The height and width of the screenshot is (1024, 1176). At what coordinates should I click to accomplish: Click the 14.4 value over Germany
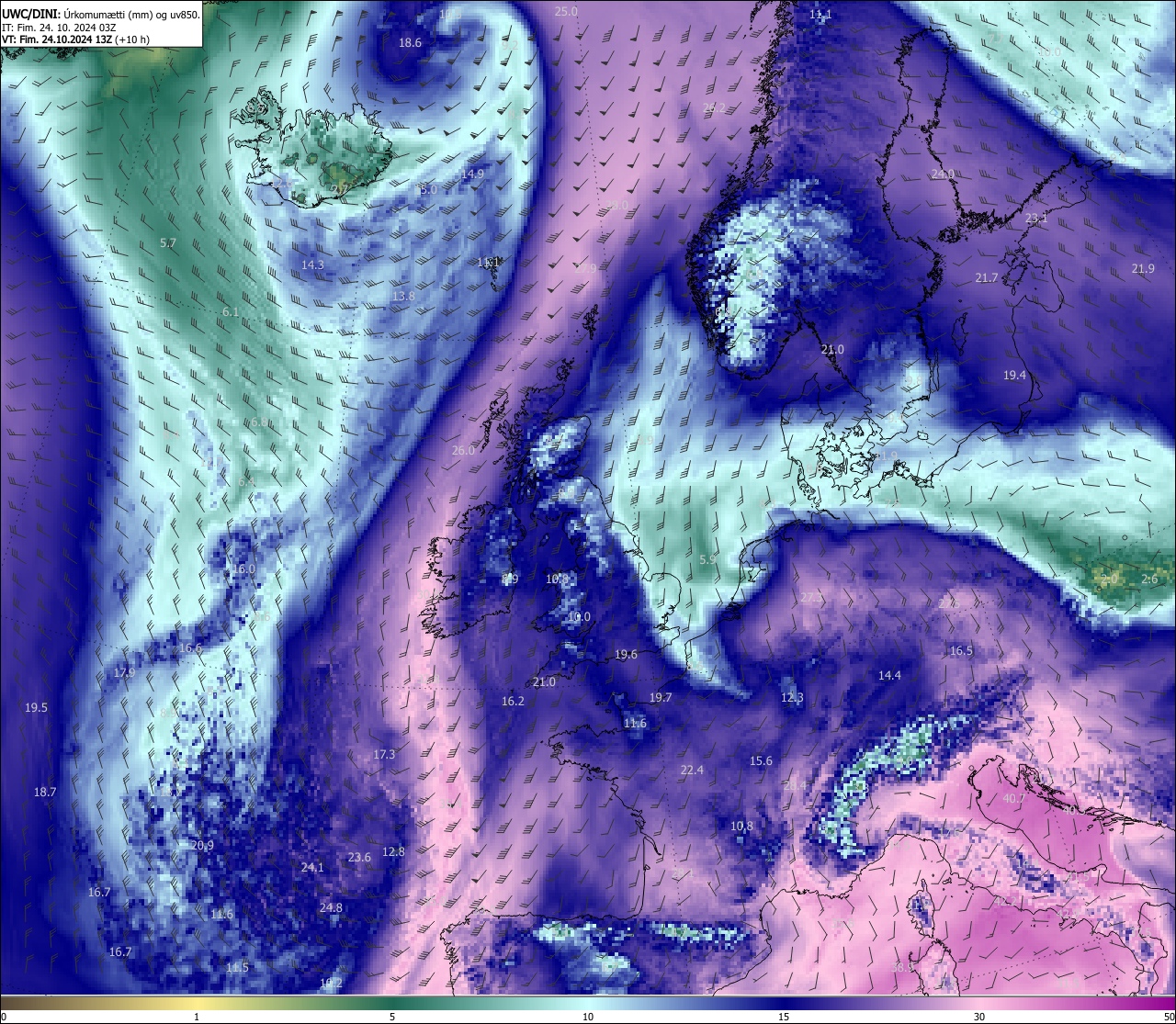(889, 675)
